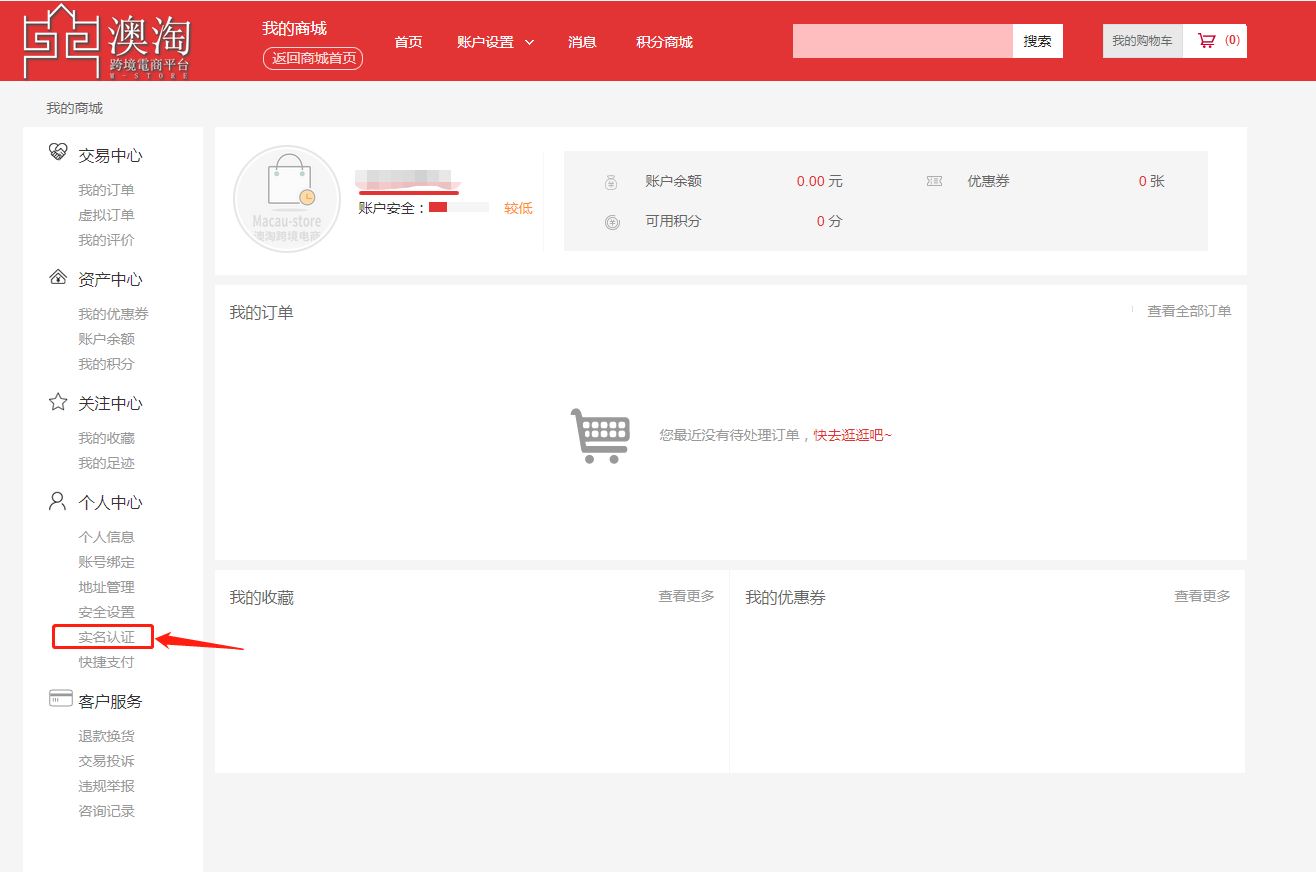Open 实名认证 in the sidebar

coord(106,637)
